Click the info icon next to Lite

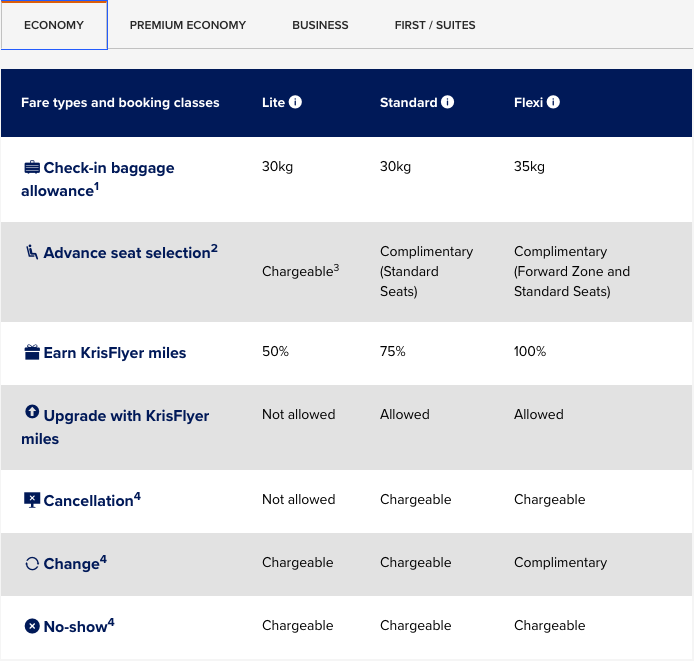tap(295, 102)
